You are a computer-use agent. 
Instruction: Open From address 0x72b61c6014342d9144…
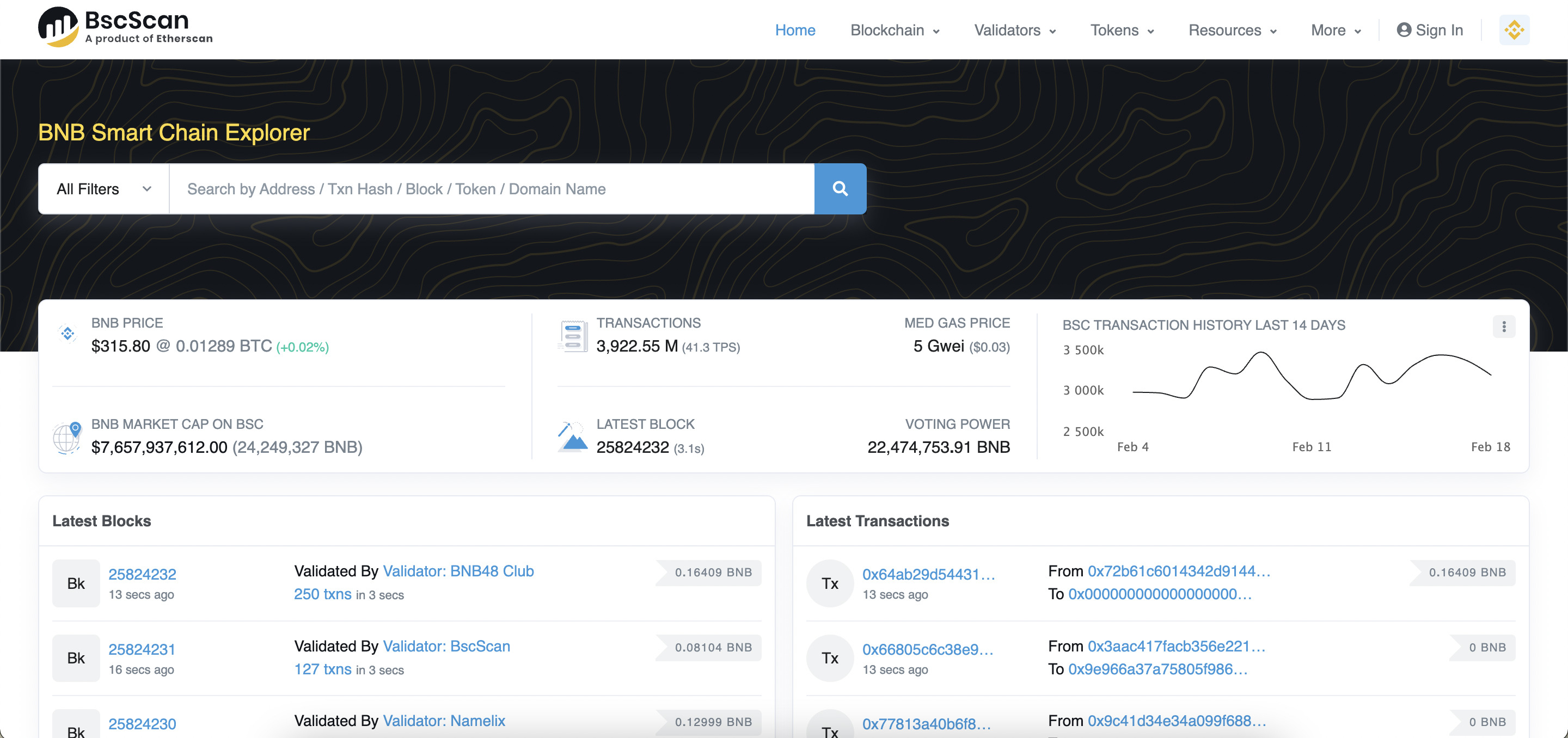click(x=1179, y=571)
